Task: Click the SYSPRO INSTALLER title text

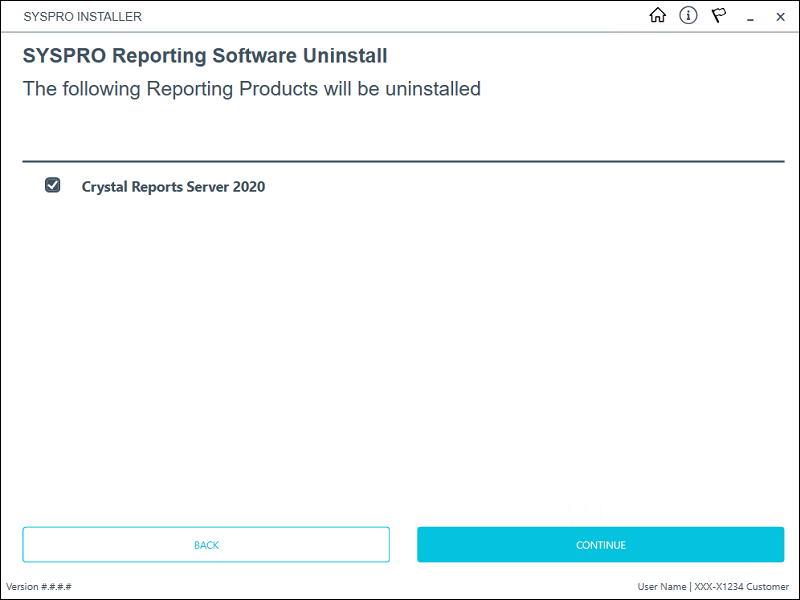Action: (82, 17)
